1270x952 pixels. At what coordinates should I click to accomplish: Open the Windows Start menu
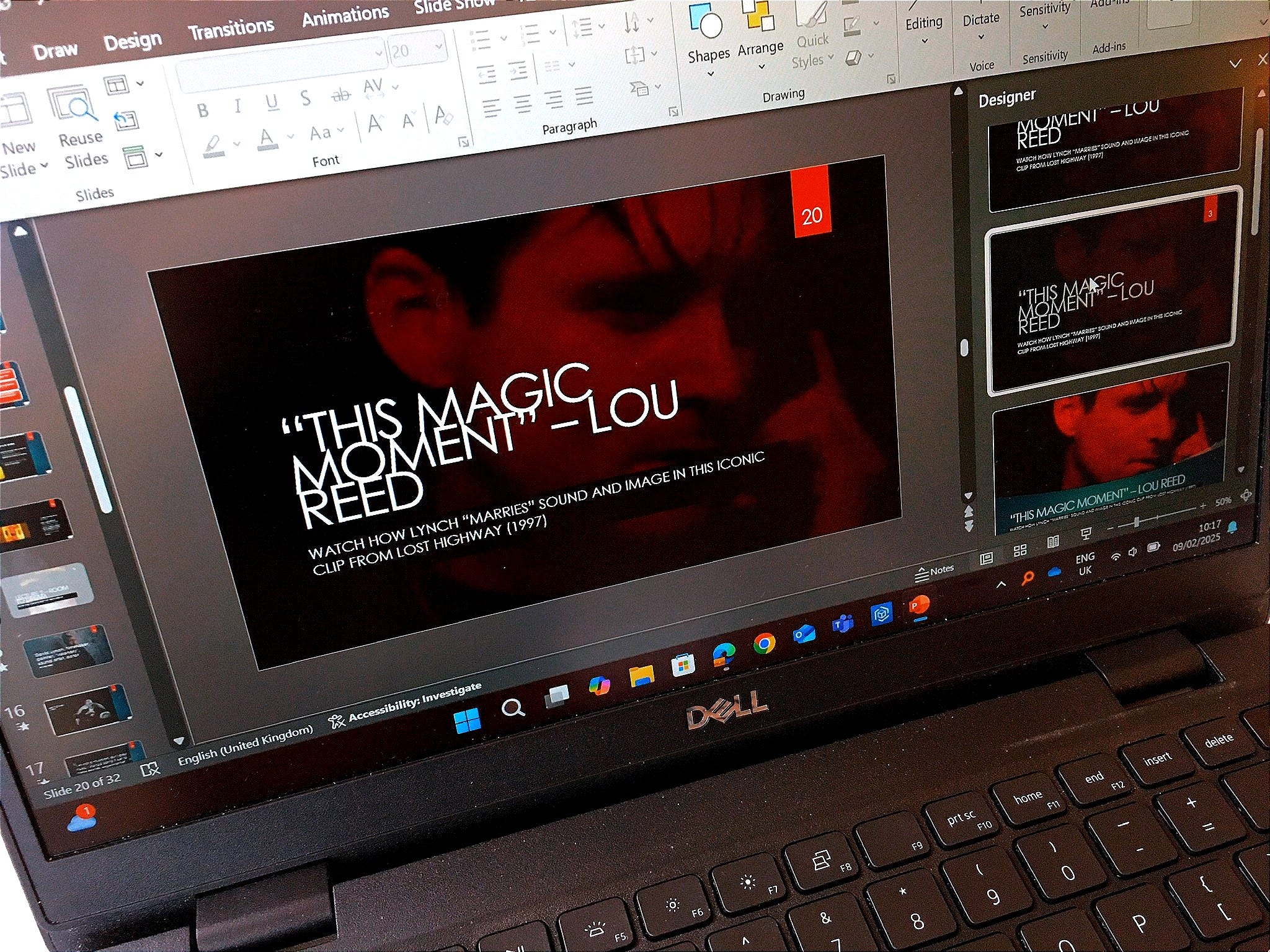467,721
